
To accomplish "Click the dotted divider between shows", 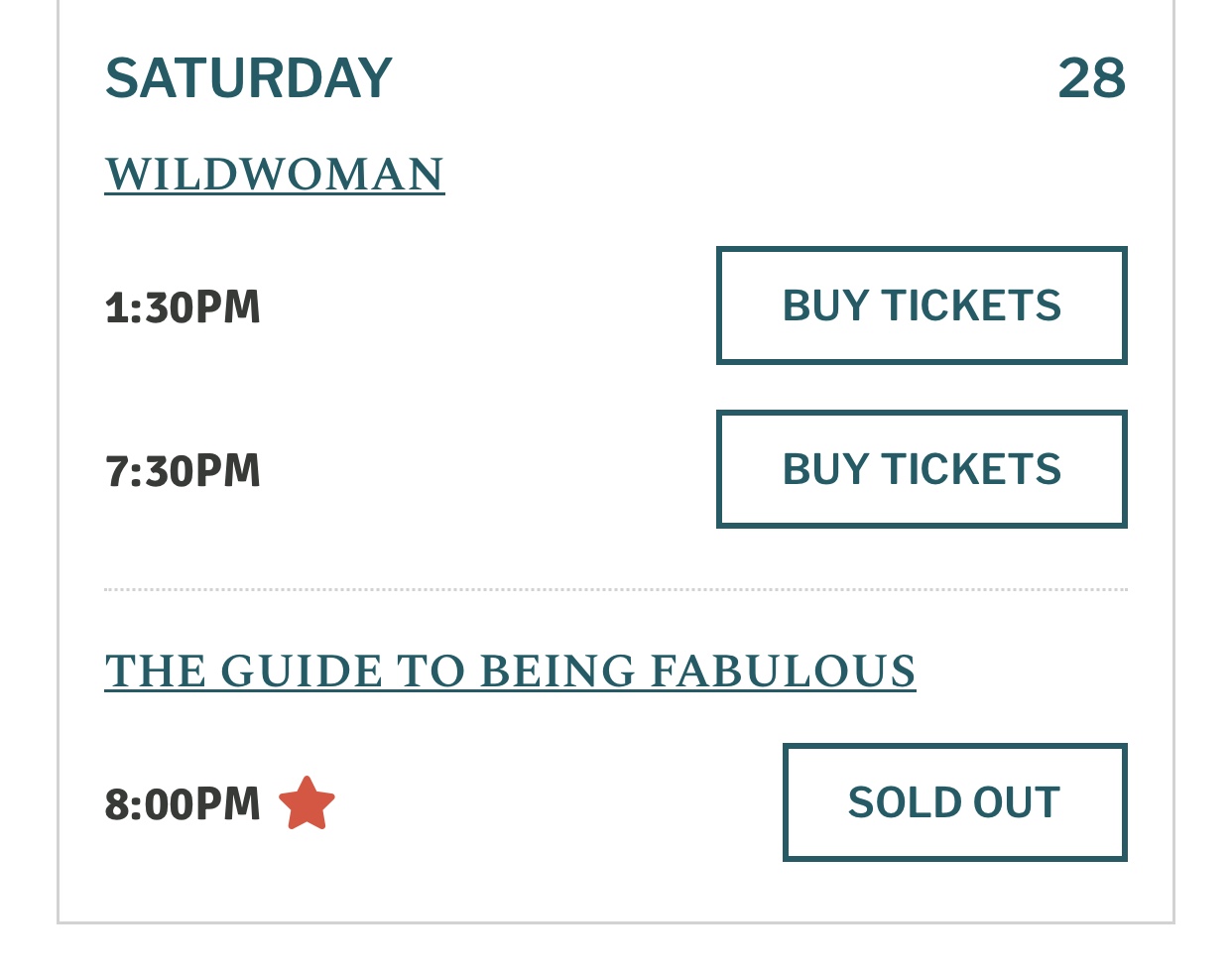I will [x=615, y=589].
